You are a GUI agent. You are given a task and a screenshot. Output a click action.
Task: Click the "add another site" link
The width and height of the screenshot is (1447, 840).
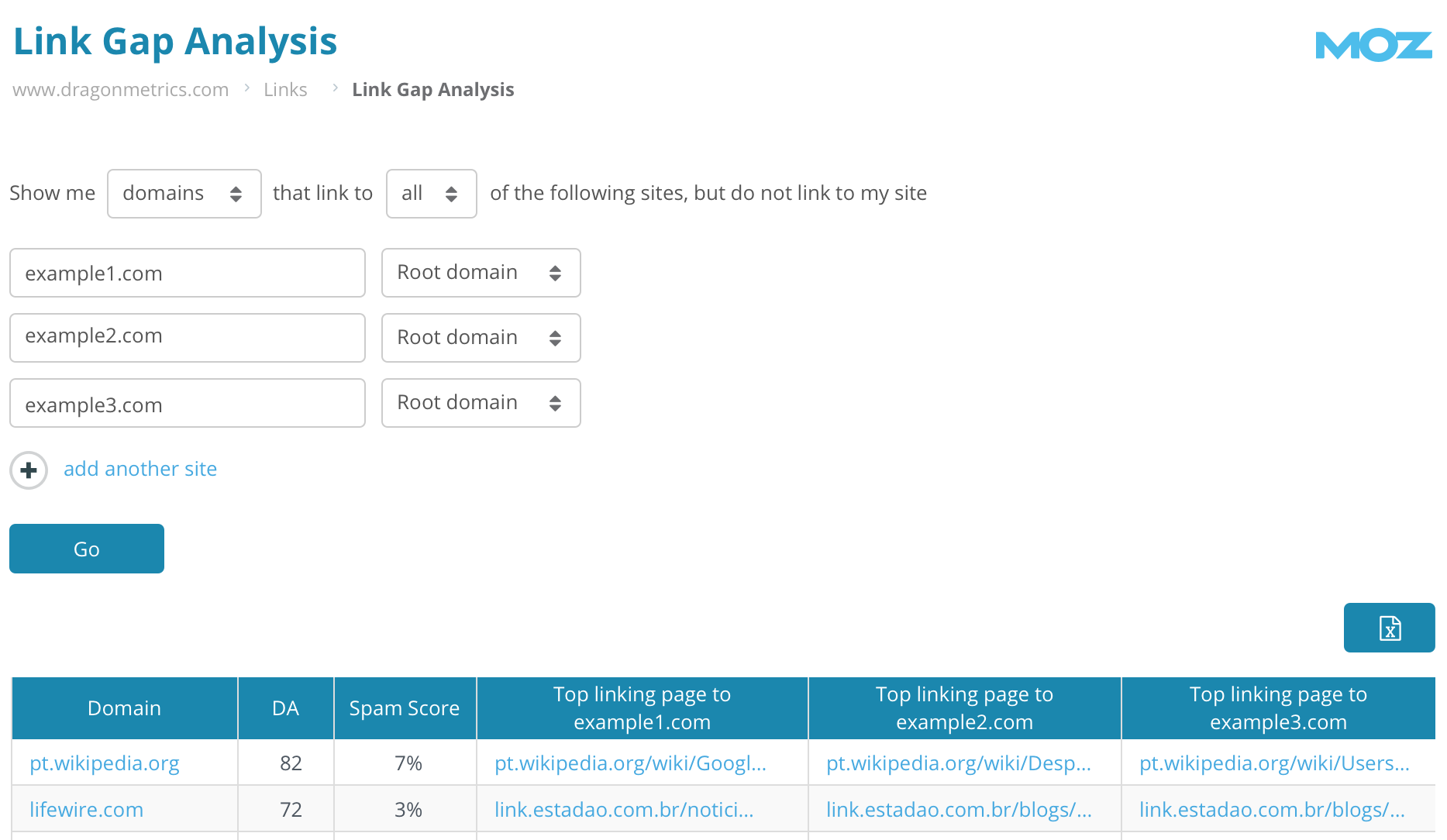(140, 469)
